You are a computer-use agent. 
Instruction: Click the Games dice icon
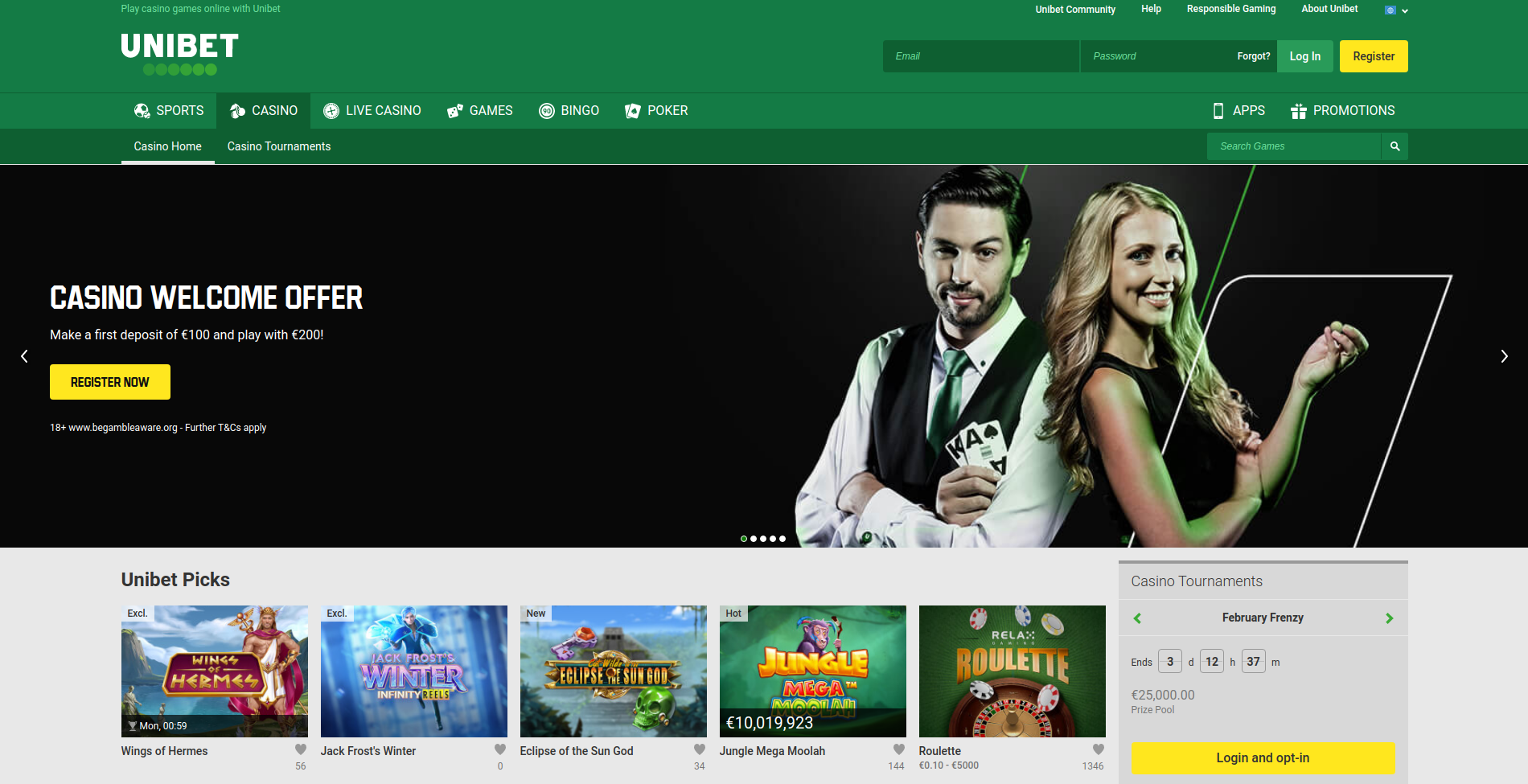[455, 111]
